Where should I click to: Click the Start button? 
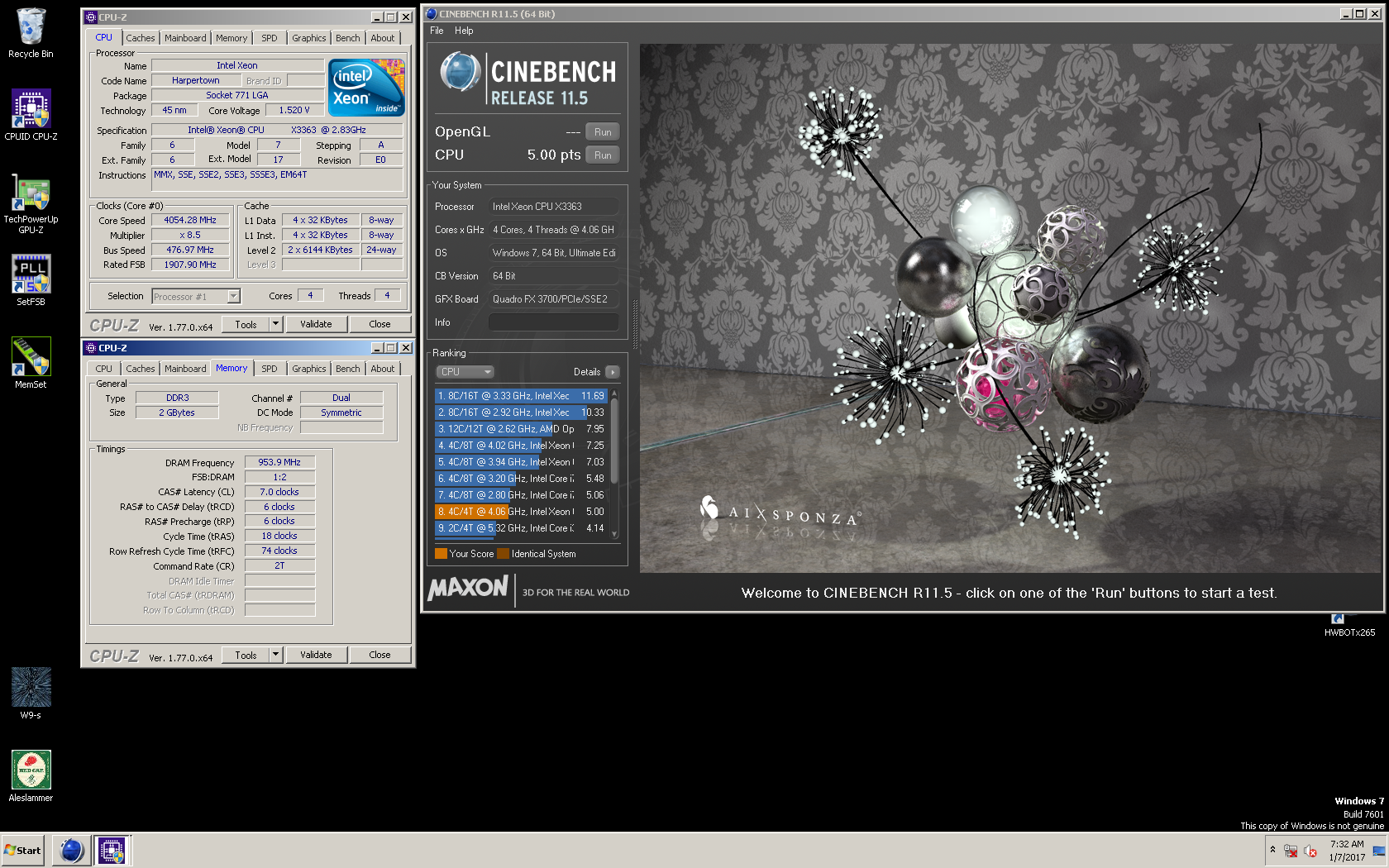(x=22, y=850)
